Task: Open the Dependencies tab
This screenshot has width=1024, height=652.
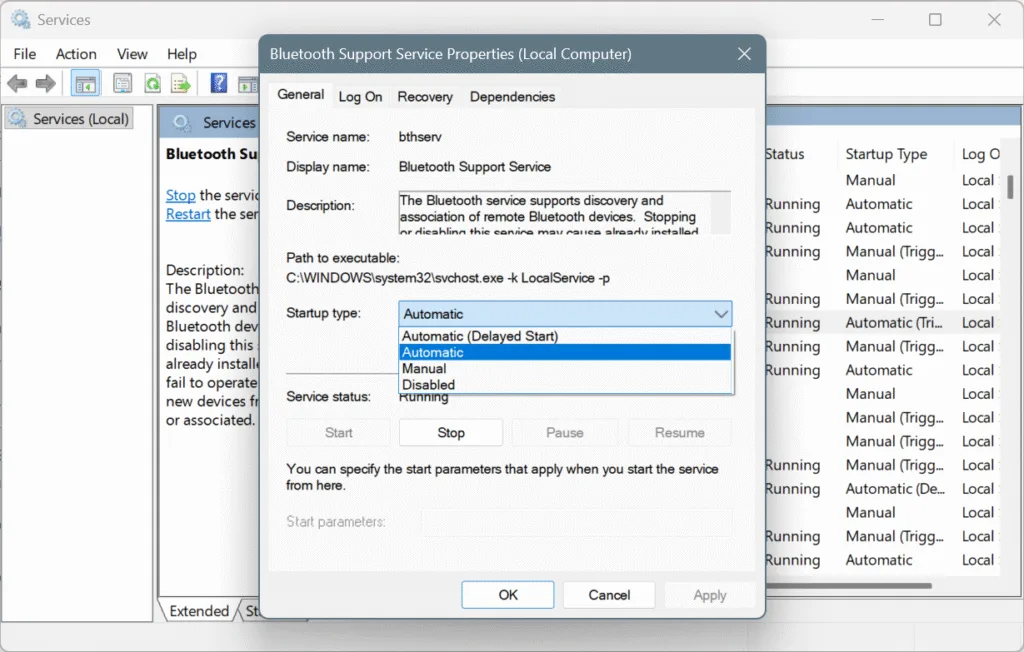Action: pos(512,96)
